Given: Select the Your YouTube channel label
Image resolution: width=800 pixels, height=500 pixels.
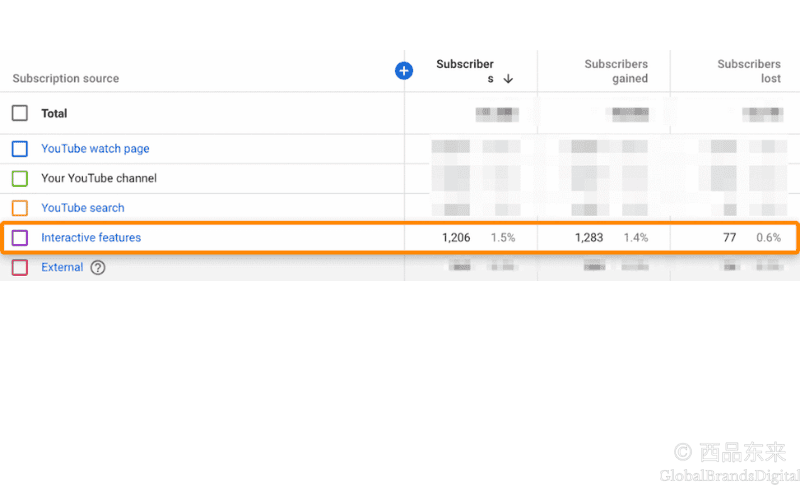Looking at the screenshot, I should (99, 178).
